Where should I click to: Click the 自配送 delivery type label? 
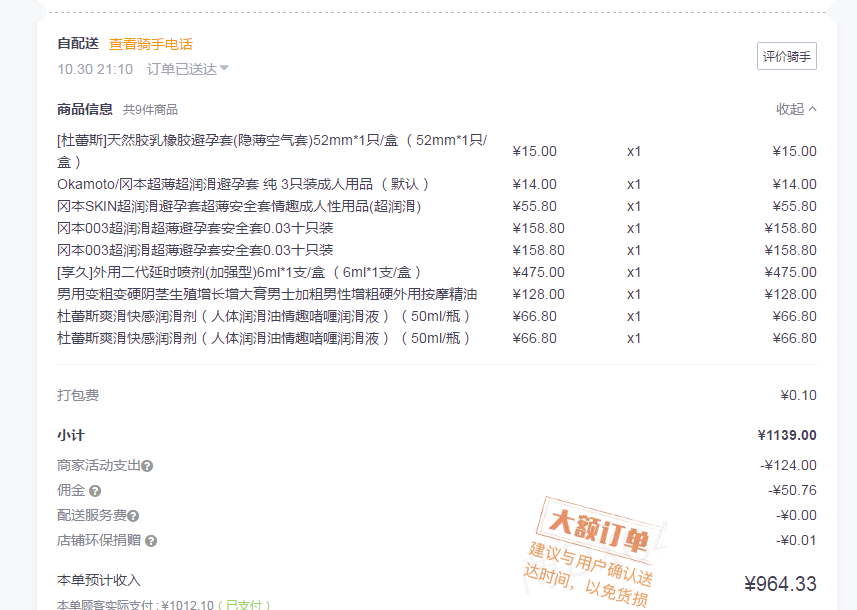click(78, 44)
